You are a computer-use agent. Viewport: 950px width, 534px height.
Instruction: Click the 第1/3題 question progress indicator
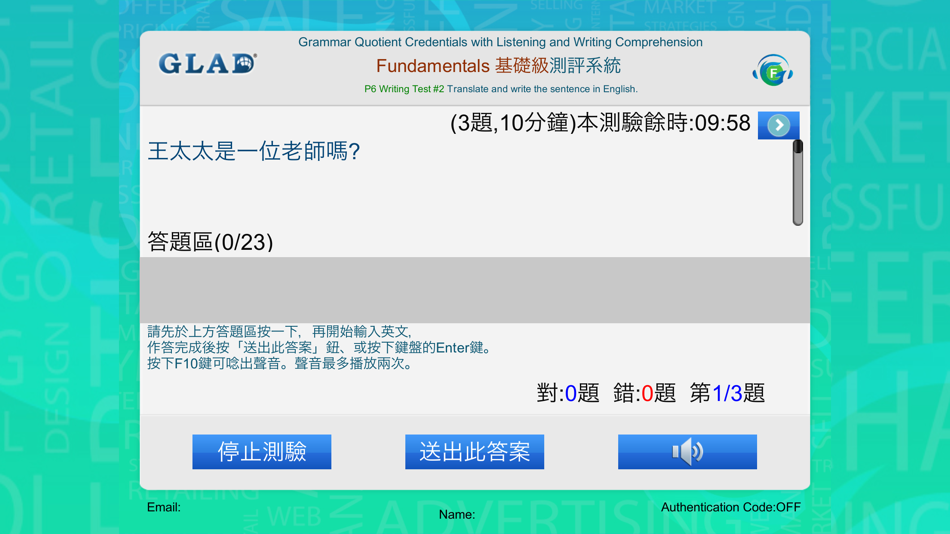click(x=727, y=393)
